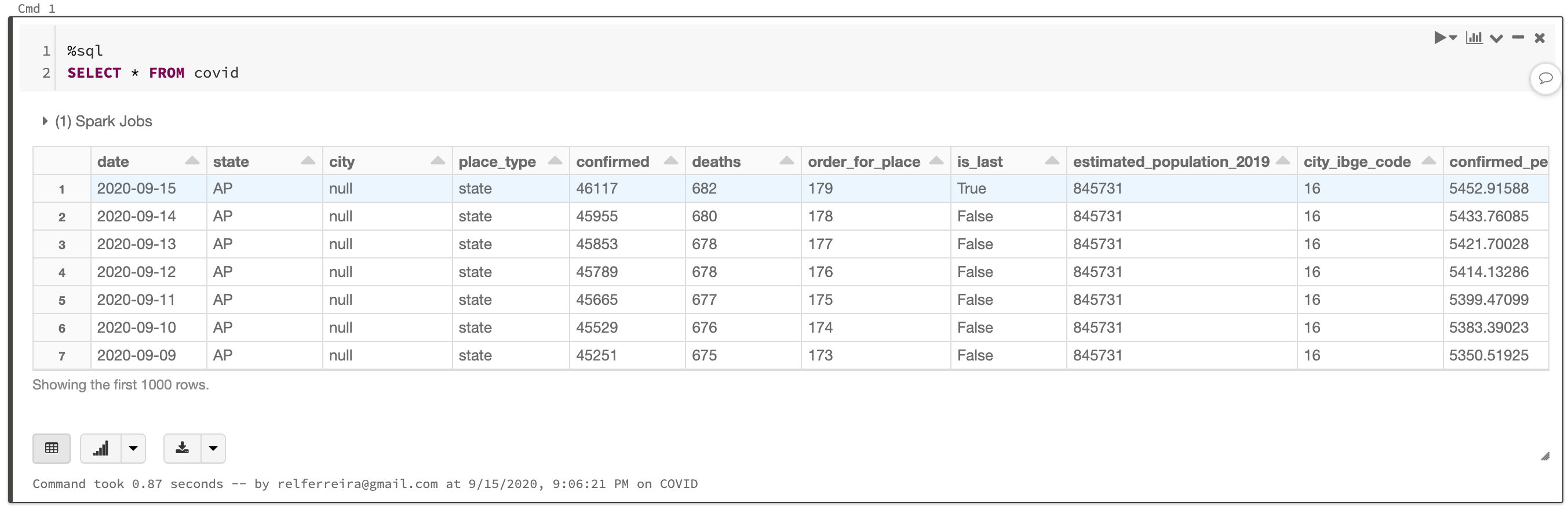
Task: Select row 1 date cell 2020-09-15
Action: [136, 189]
